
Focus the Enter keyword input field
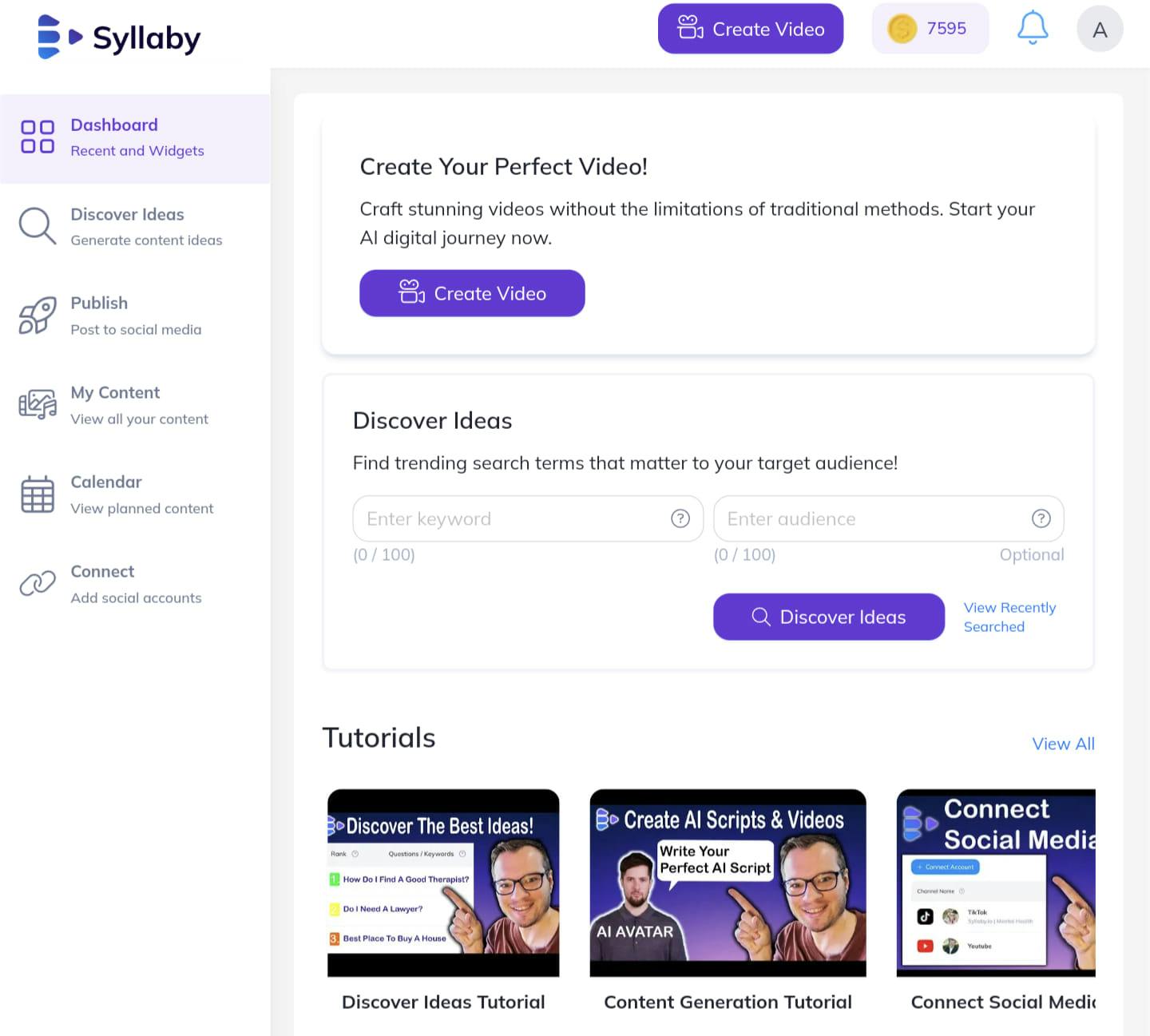[x=528, y=519]
